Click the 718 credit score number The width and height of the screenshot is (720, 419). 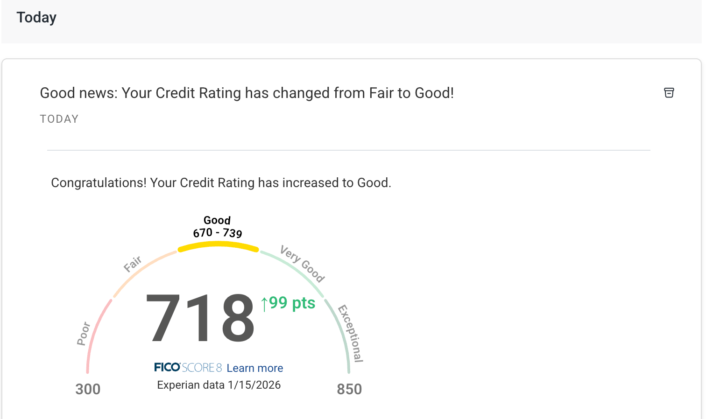pos(200,319)
